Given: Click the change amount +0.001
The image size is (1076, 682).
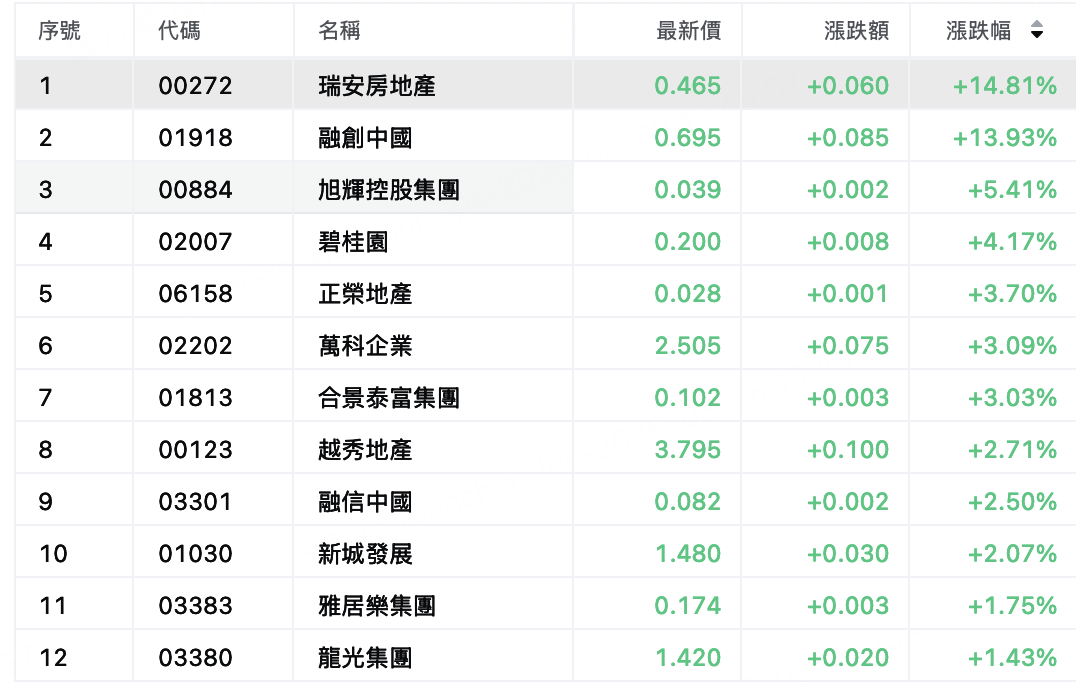Looking at the screenshot, I should (x=847, y=294).
